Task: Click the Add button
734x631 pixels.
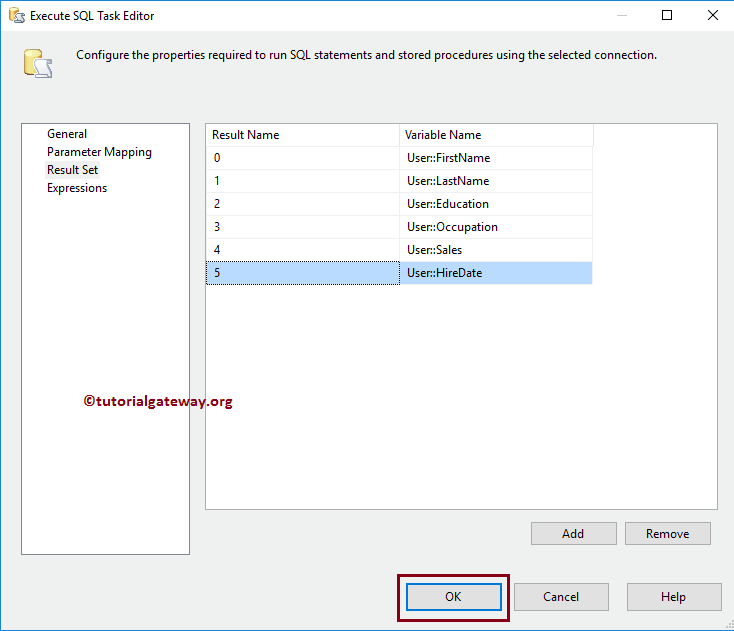Action: 573,534
